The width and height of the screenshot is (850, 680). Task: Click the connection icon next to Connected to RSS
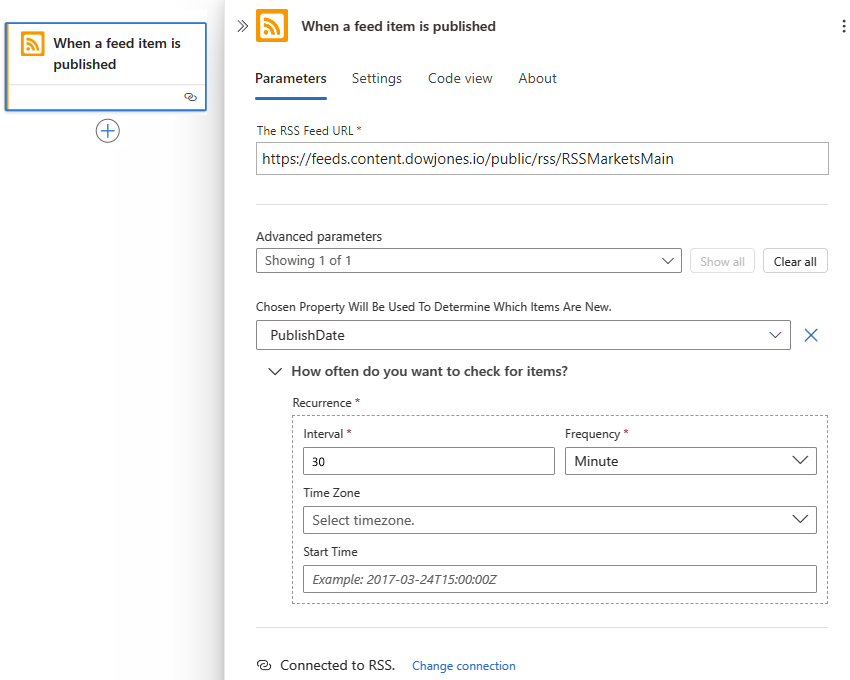coord(263,663)
